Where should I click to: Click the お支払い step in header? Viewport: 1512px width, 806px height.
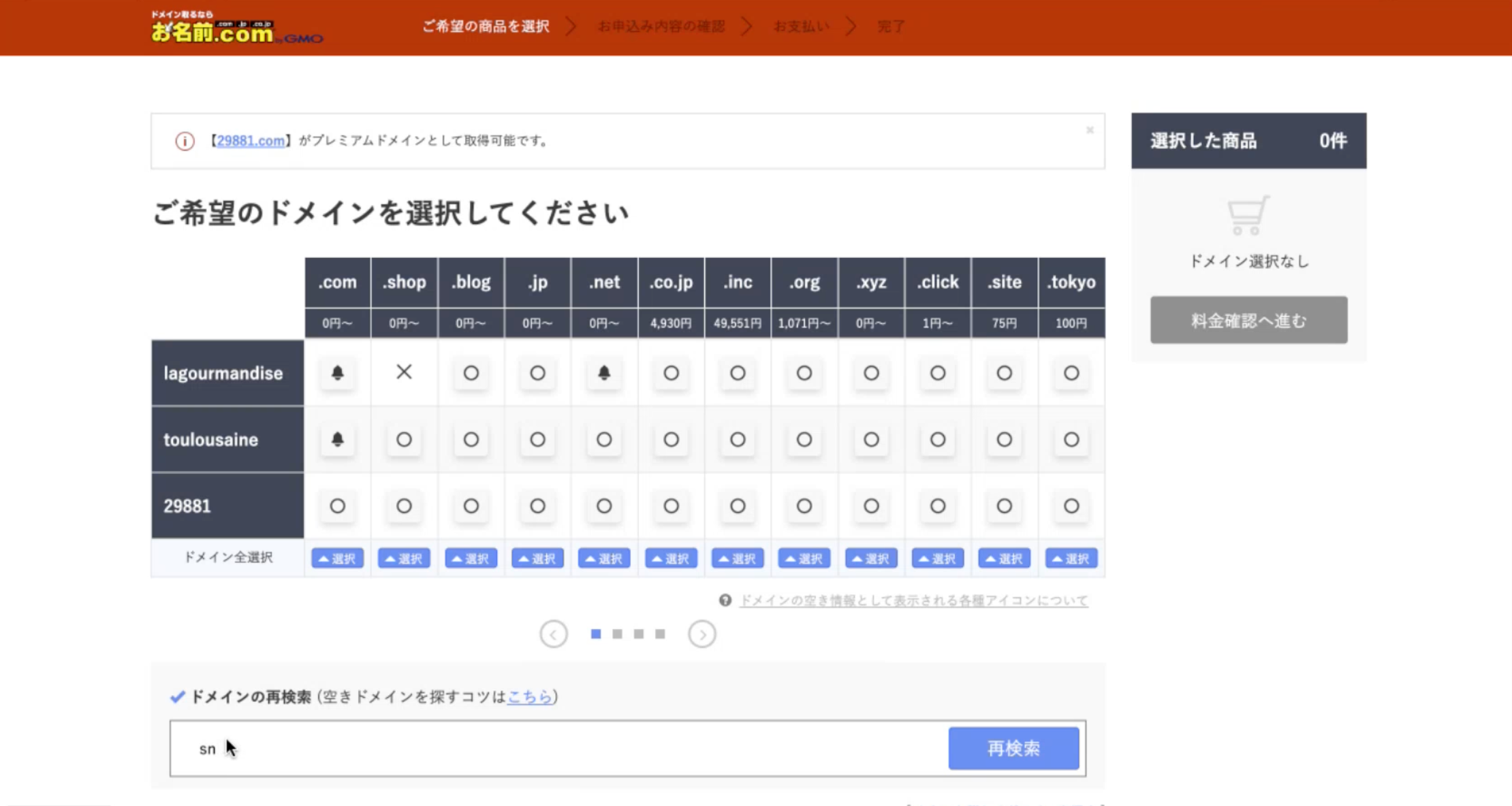pyautogui.click(x=801, y=26)
